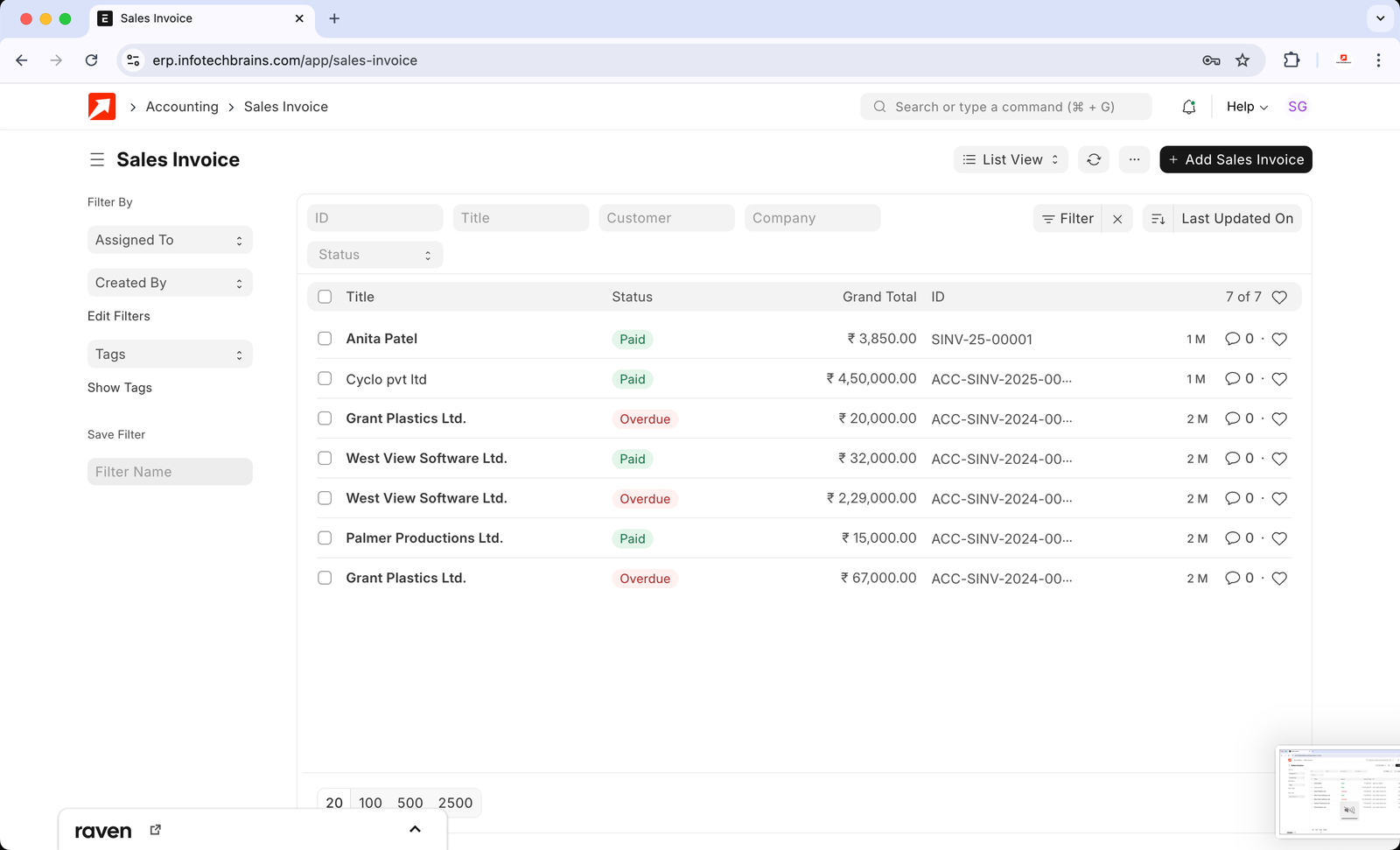Viewport: 1400px width, 850px height.
Task: Click the notification bell icon
Action: [1188, 107]
